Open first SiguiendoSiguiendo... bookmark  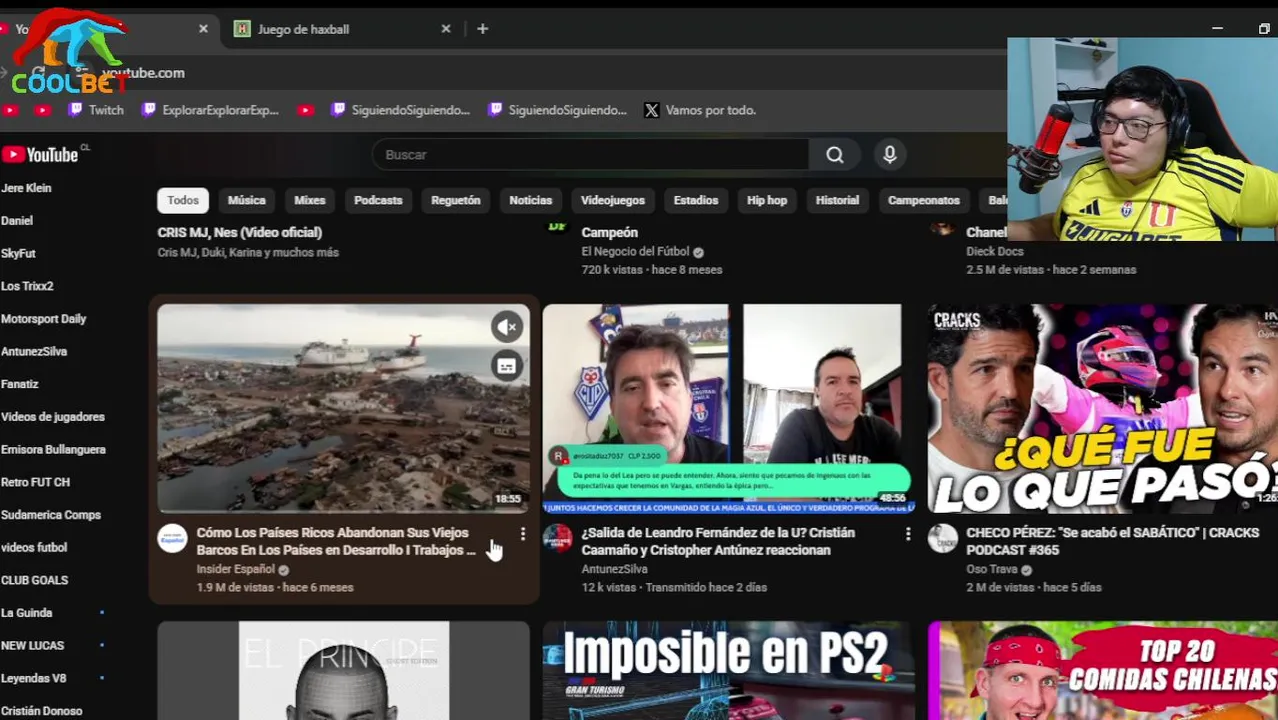coord(400,110)
